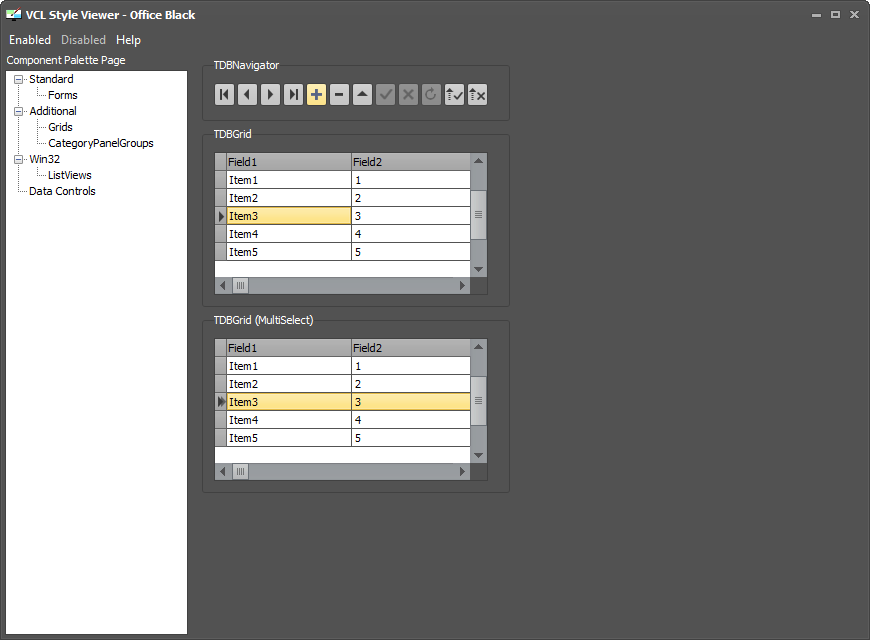870x640 pixels.
Task: Click the Field1 column header in first TDBGrid
Action: pyautogui.click(x=289, y=162)
